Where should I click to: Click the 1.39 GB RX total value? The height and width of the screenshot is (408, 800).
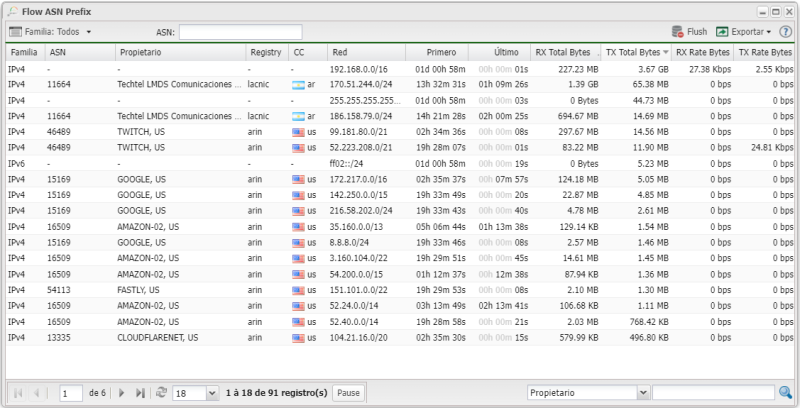[x=583, y=84]
